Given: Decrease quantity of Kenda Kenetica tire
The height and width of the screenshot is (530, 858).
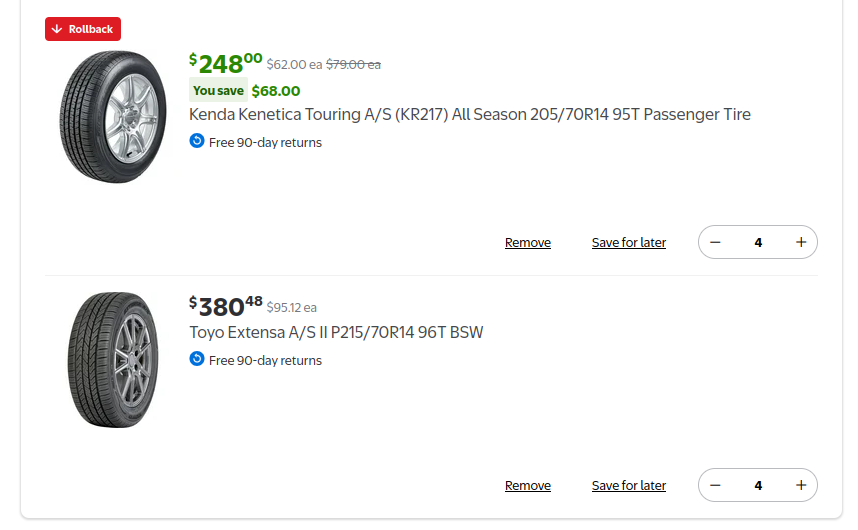Looking at the screenshot, I should click(715, 242).
